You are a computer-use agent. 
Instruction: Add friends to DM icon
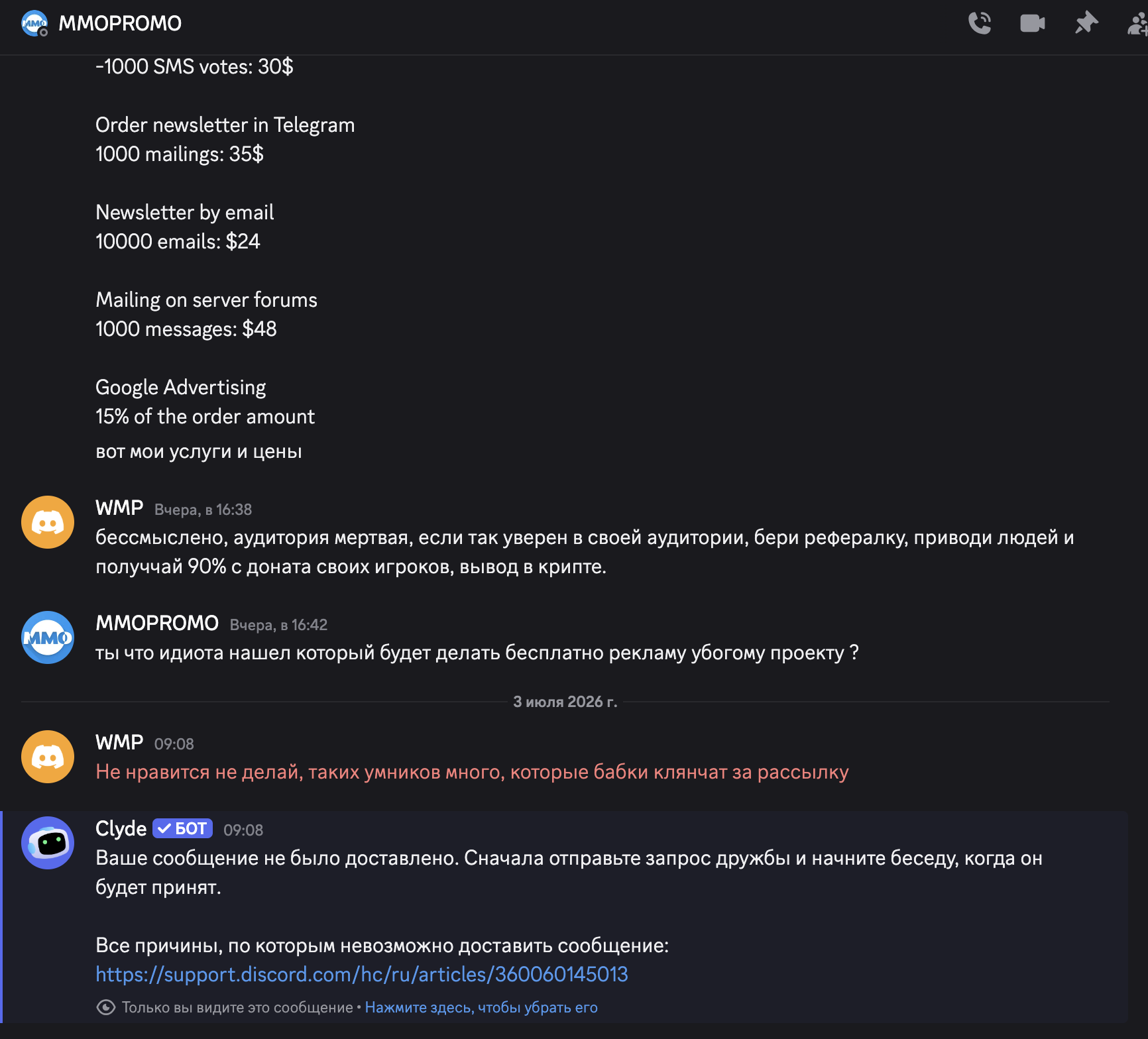1137,23
